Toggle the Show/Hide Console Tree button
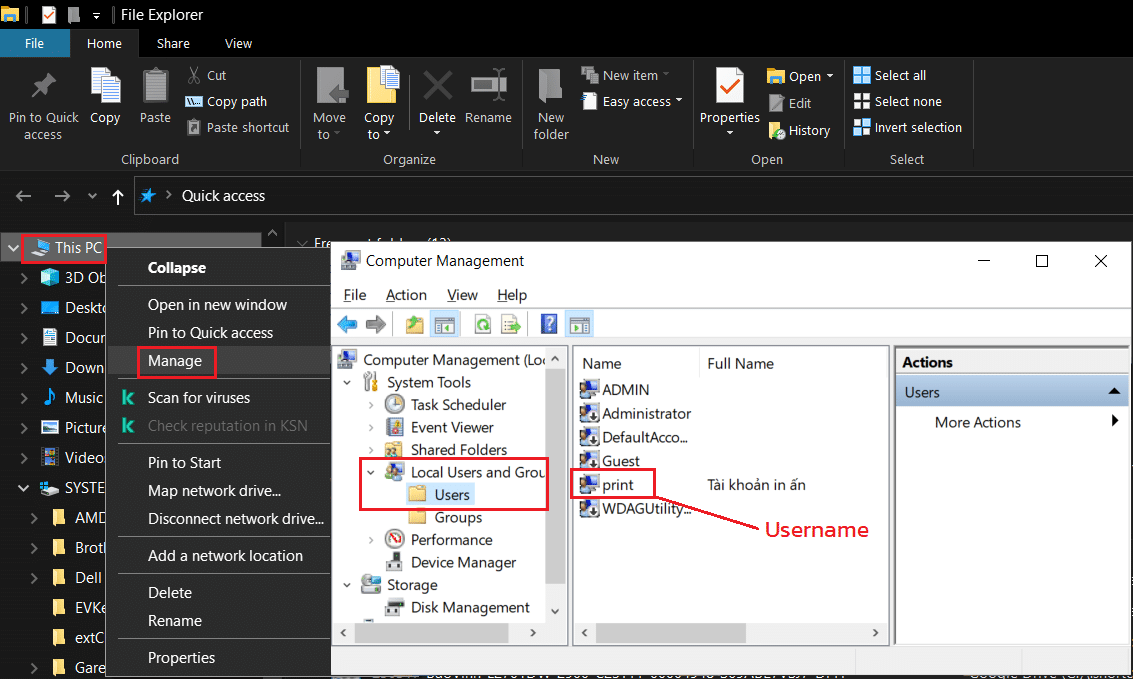The width and height of the screenshot is (1133, 679). click(444, 324)
